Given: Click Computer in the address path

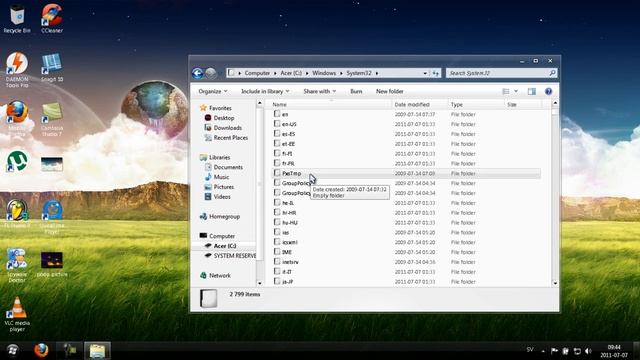Looking at the screenshot, I should (x=257, y=73).
